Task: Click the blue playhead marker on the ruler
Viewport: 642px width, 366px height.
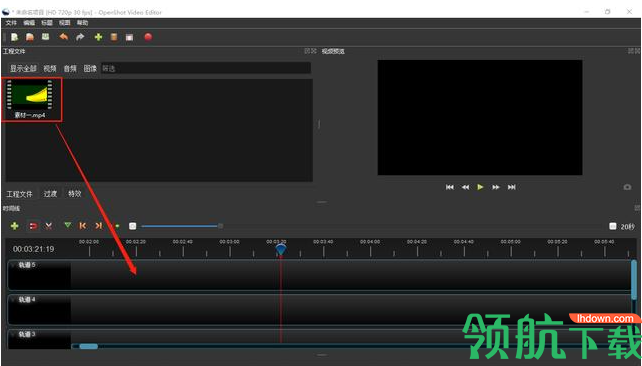Action: (281, 249)
